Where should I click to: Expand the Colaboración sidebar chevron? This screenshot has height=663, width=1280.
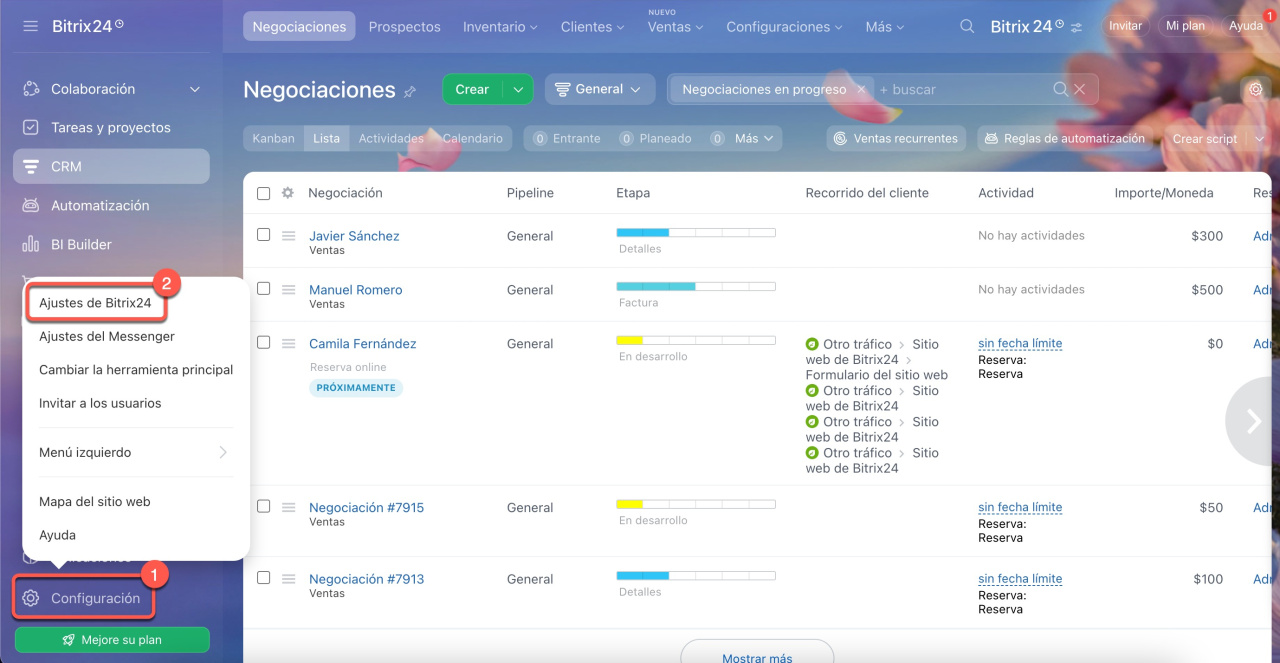195,89
